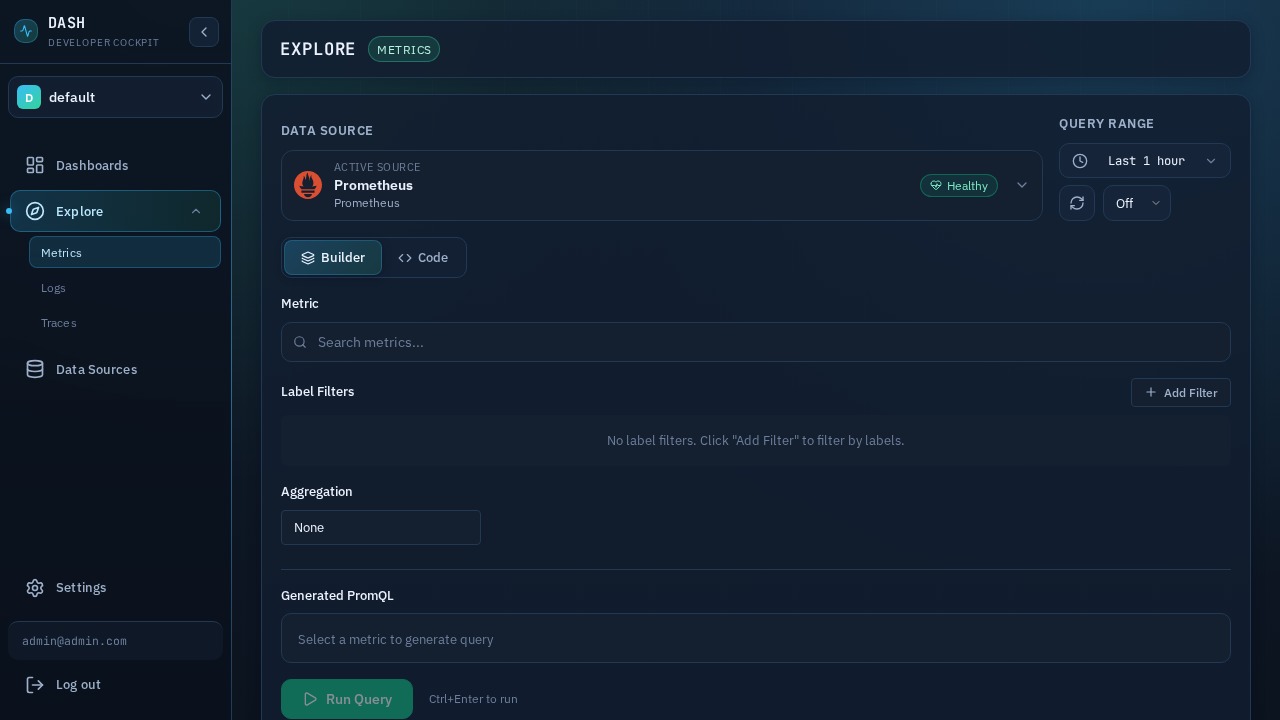Select the Dashboards grid icon
Viewport: 1280px width, 720px height.
(35, 165)
